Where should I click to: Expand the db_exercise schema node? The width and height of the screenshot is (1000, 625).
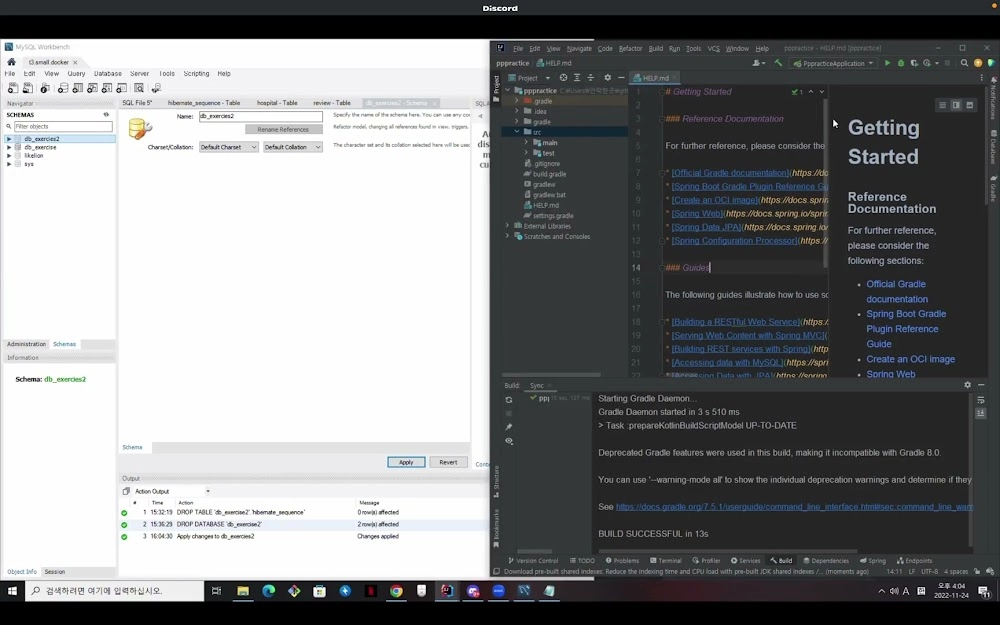coord(9,147)
